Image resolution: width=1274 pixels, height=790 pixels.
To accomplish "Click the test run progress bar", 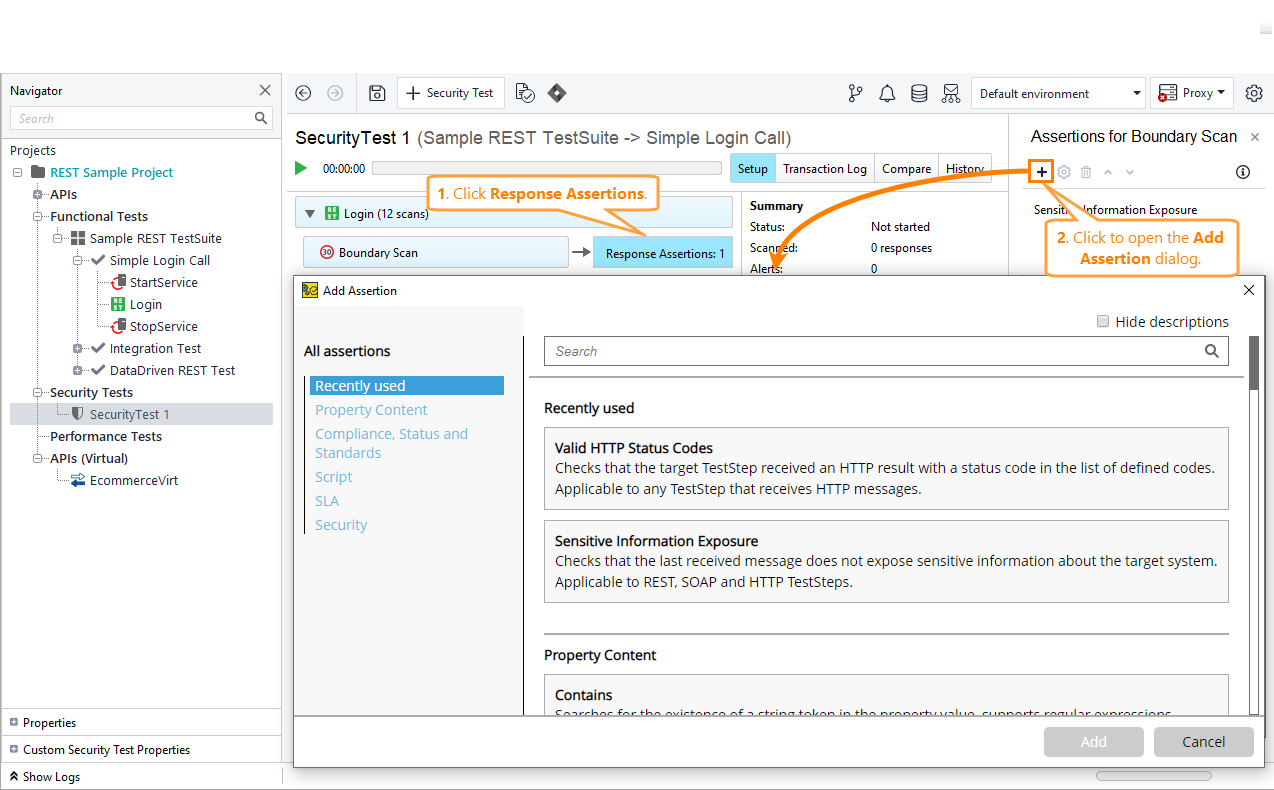I will (x=546, y=169).
